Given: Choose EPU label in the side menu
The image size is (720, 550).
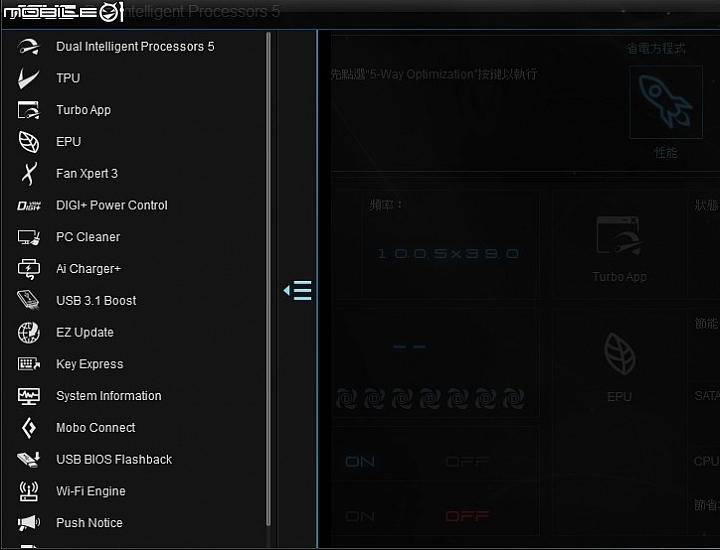Looking at the screenshot, I should (x=68, y=142).
